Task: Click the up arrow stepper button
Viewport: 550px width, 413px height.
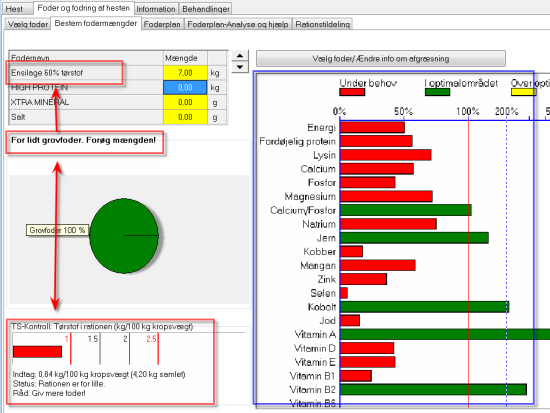Action: click(x=240, y=55)
